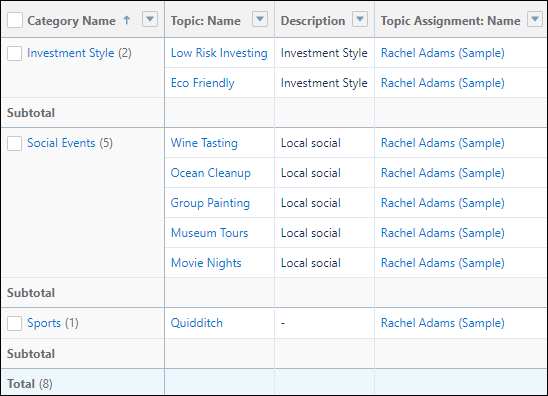
Task: Open Rachel Adams link in Quidditch row
Action: pos(443,323)
